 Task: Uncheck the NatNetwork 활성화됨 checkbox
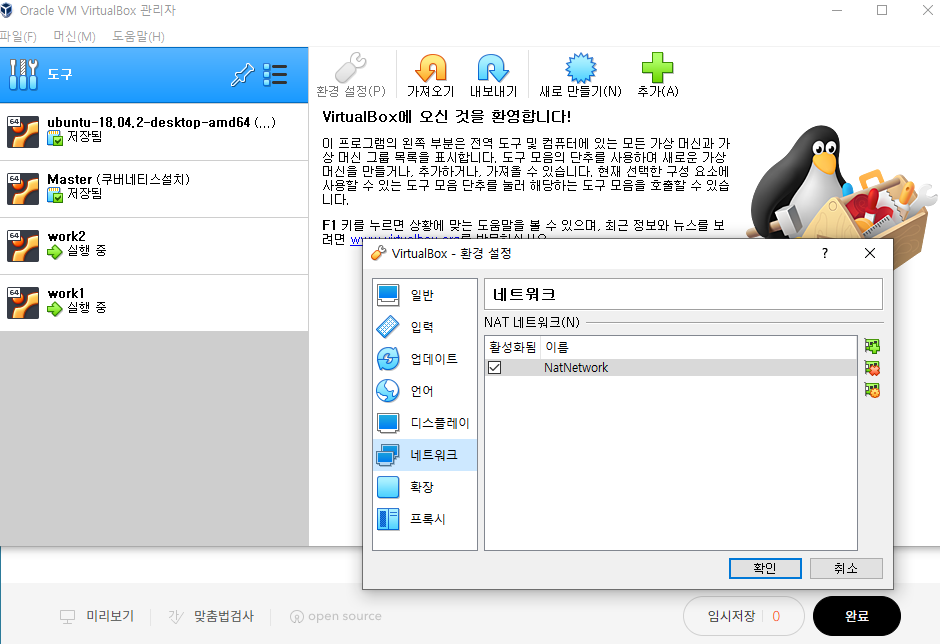tap(495, 368)
